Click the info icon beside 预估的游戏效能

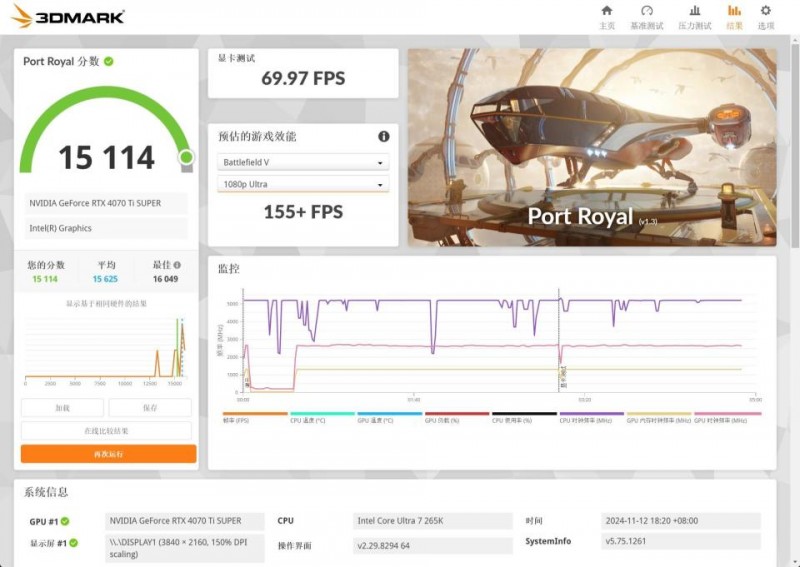click(384, 136)
